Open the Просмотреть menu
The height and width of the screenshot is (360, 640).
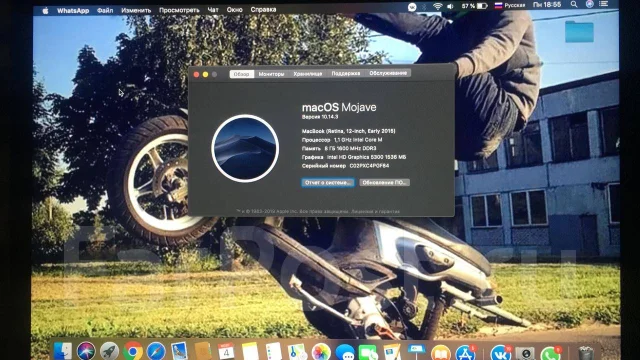click(x=179, y=10)
